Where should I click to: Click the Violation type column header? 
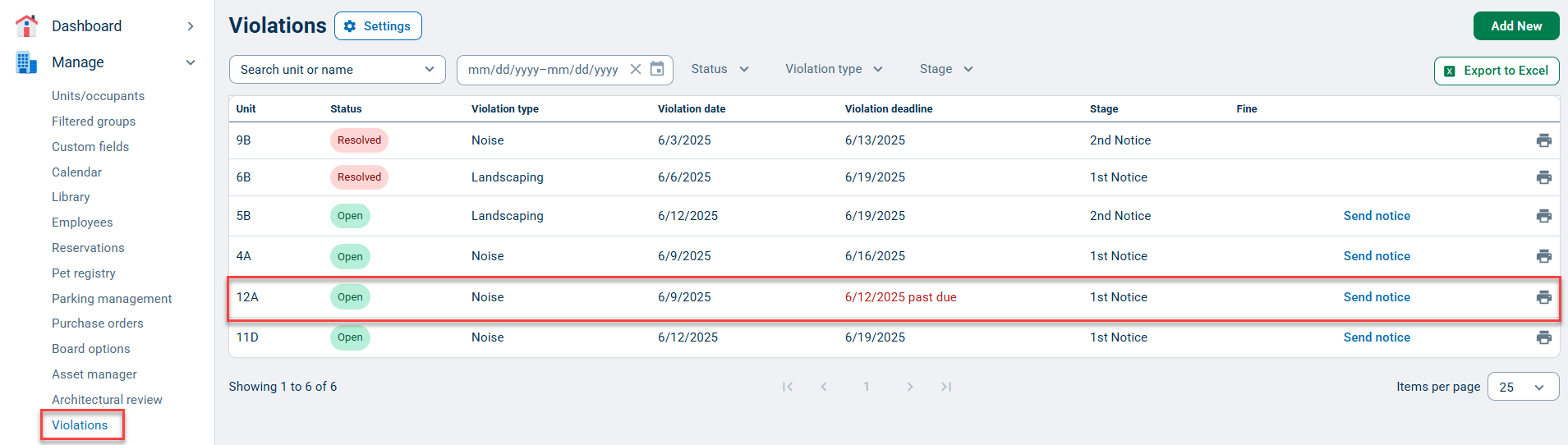pyautogui.click(x=505, y=108)
